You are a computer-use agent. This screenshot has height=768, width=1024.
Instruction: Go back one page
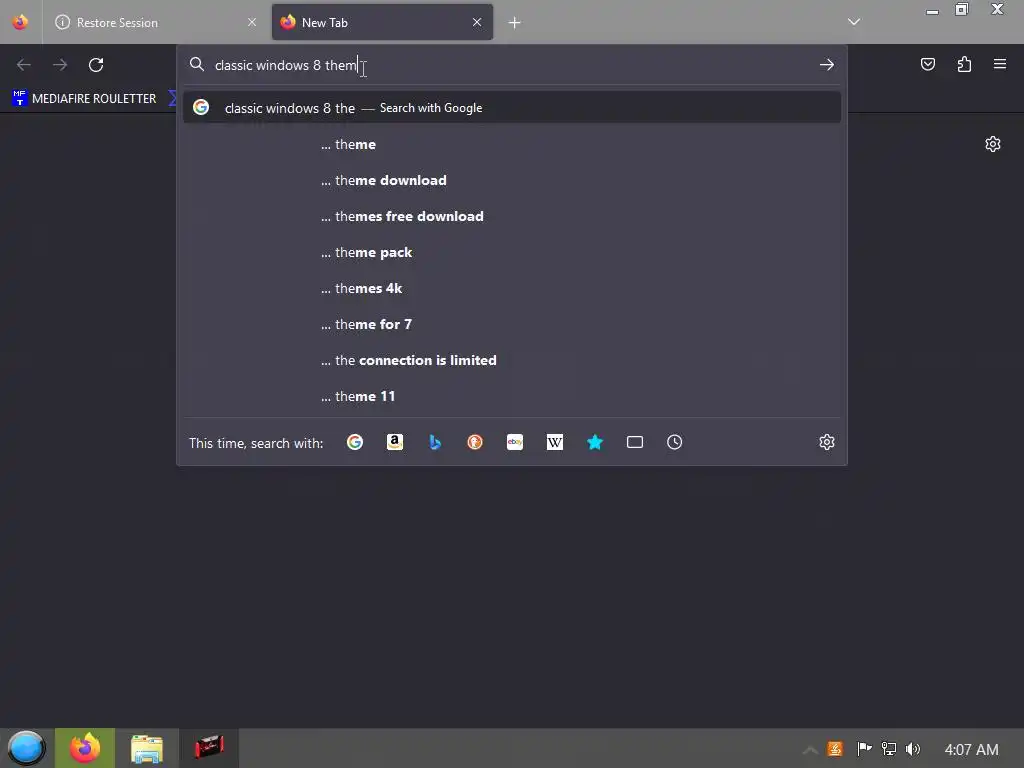[x=24, y=65]
